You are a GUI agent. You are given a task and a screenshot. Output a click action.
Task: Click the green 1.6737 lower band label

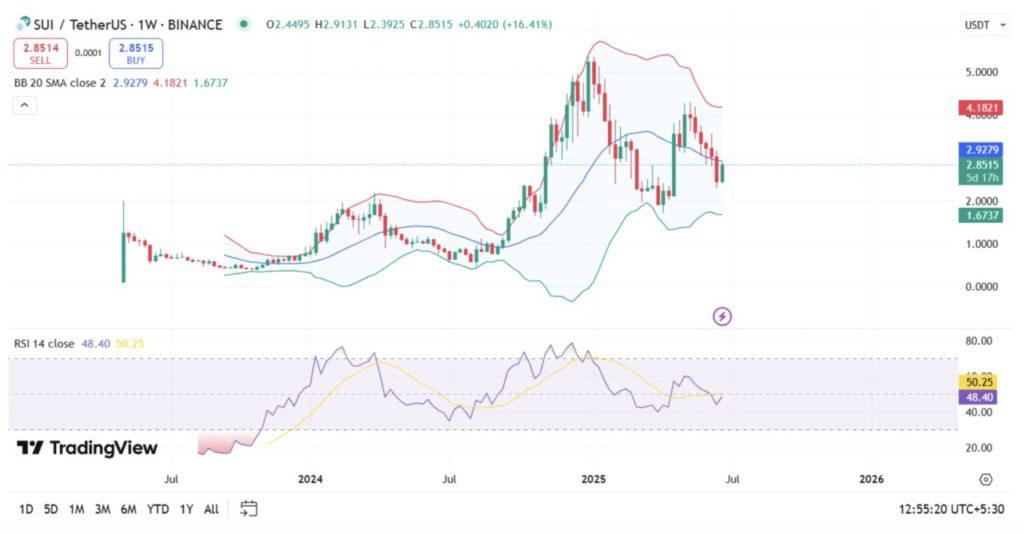981,215
